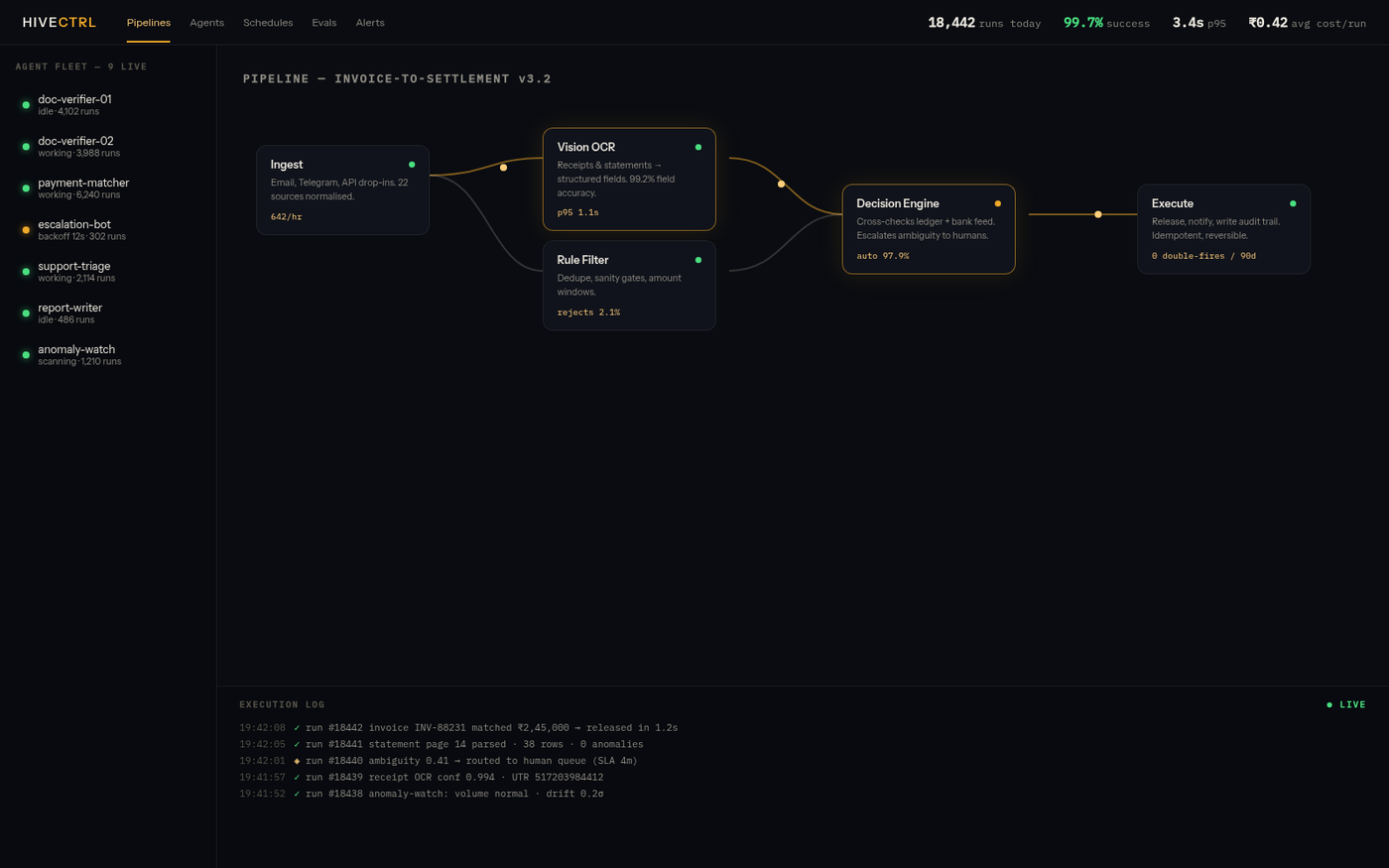Viewport: 1389px width, 868px height.
Task: Click the doc-verifier-01 green status dot
Action: [26, 105]
